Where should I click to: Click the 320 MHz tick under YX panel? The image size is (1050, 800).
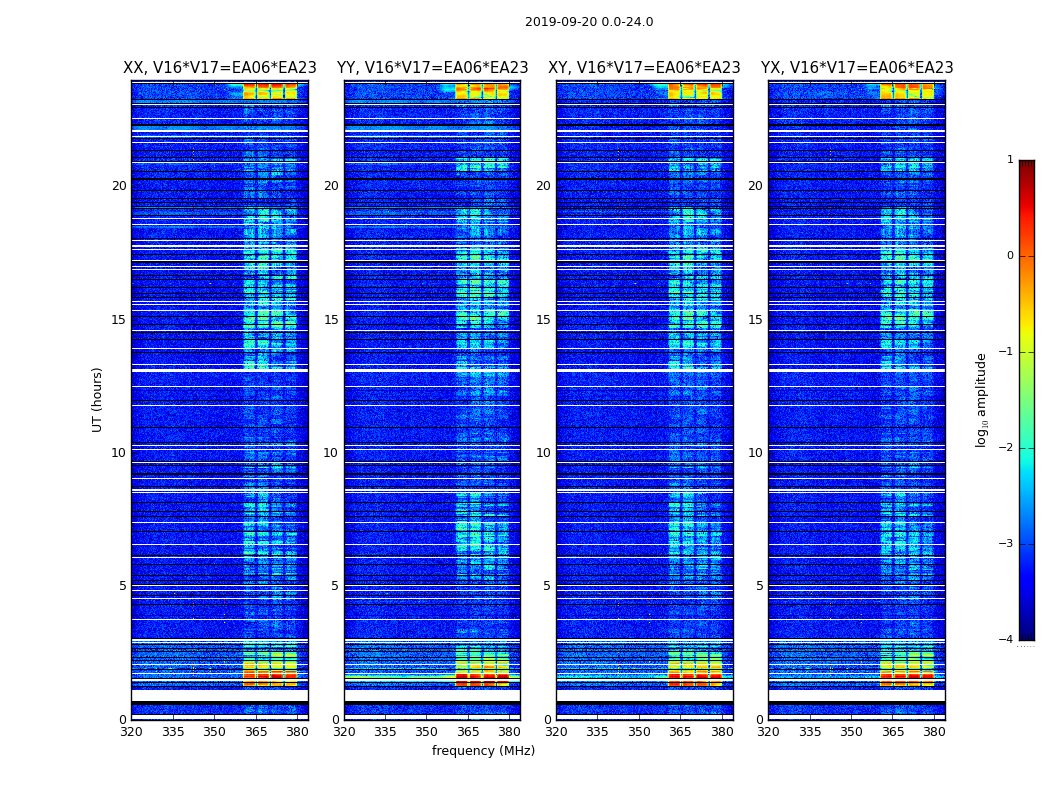coord(769,732)
